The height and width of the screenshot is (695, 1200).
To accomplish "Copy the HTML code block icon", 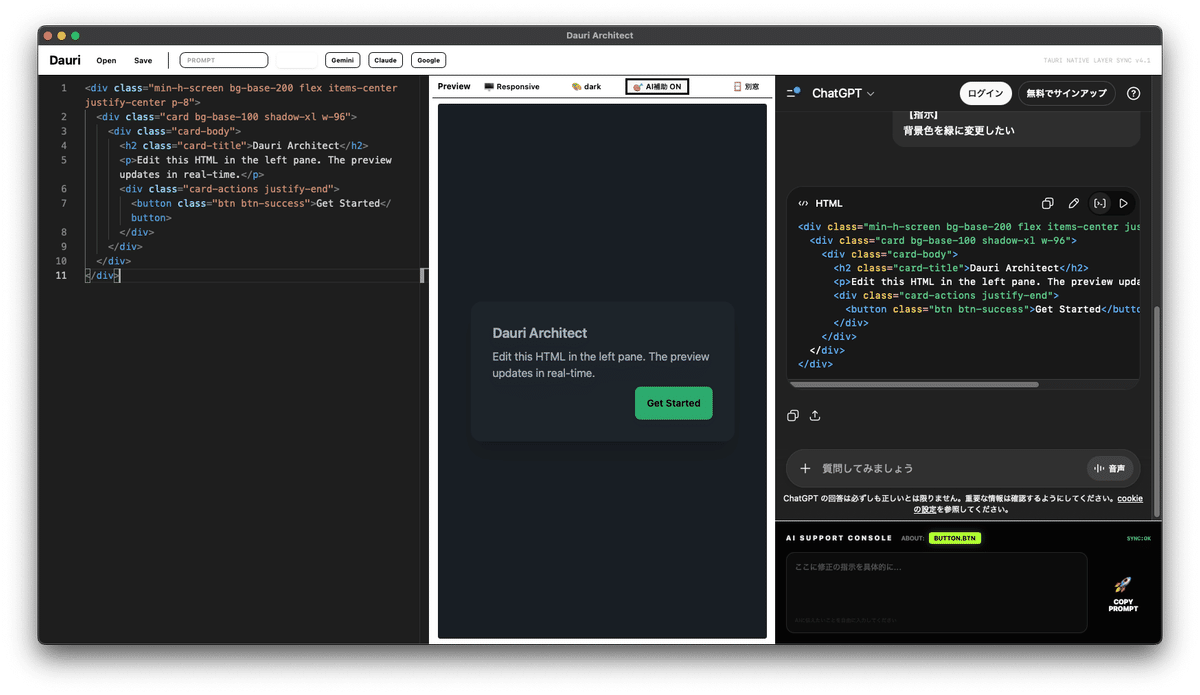I will [1050, 202].
